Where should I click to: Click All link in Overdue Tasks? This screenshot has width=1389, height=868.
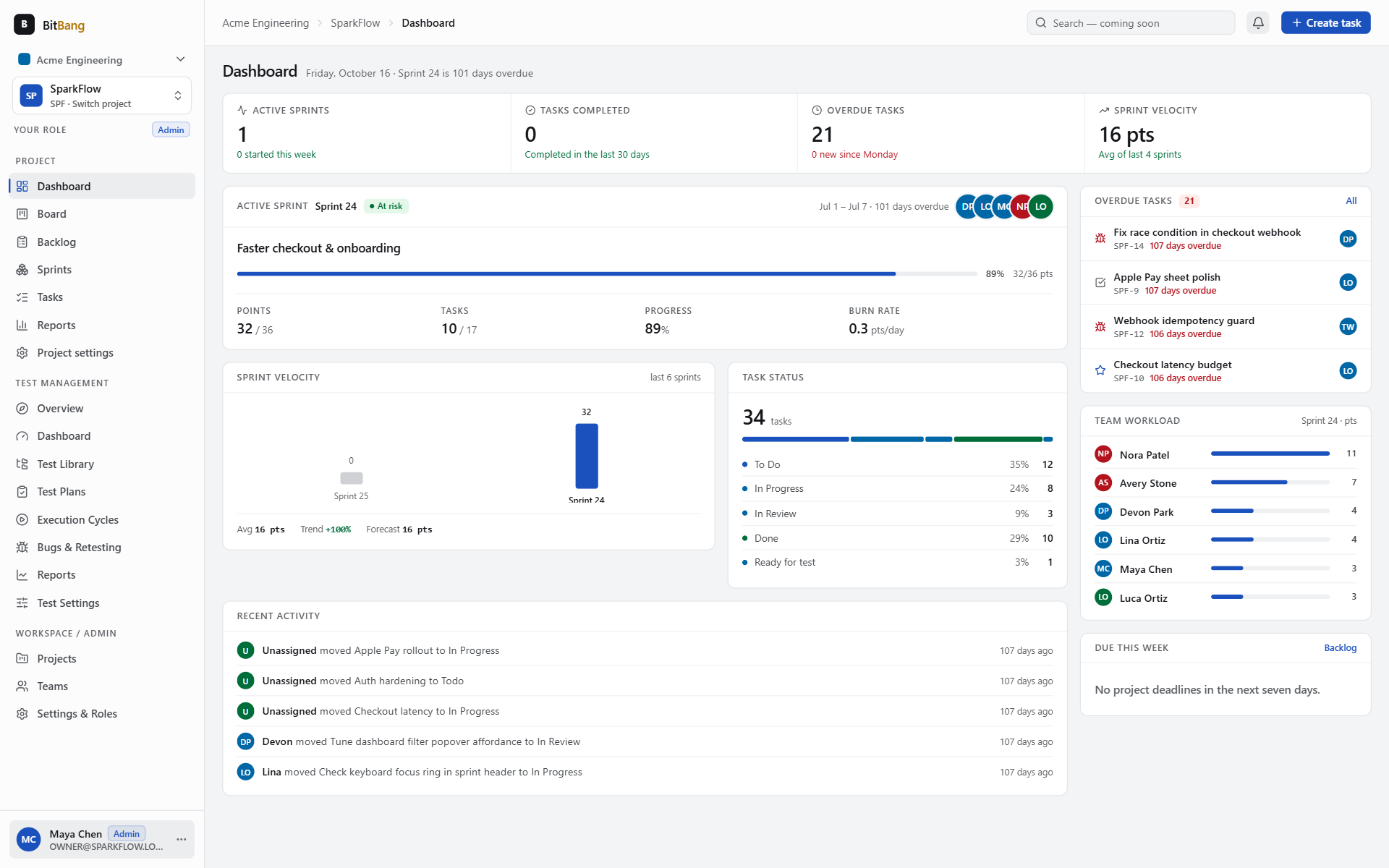[1351, 201]
